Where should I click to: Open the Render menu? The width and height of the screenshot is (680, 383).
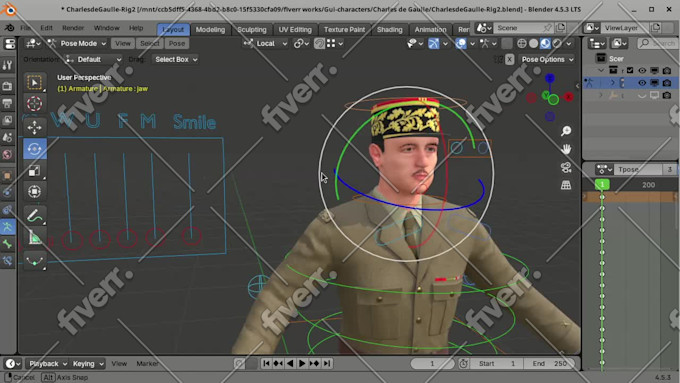click(73, 28)
